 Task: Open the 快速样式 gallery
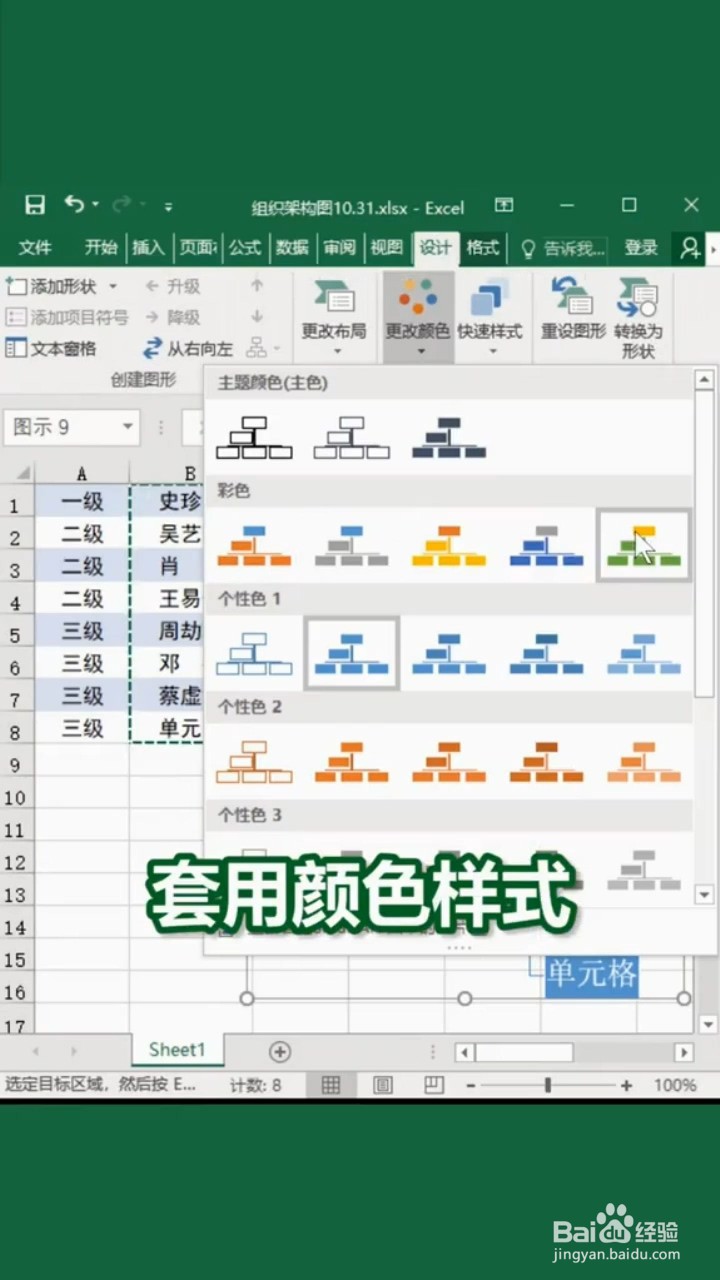(491, 318)
